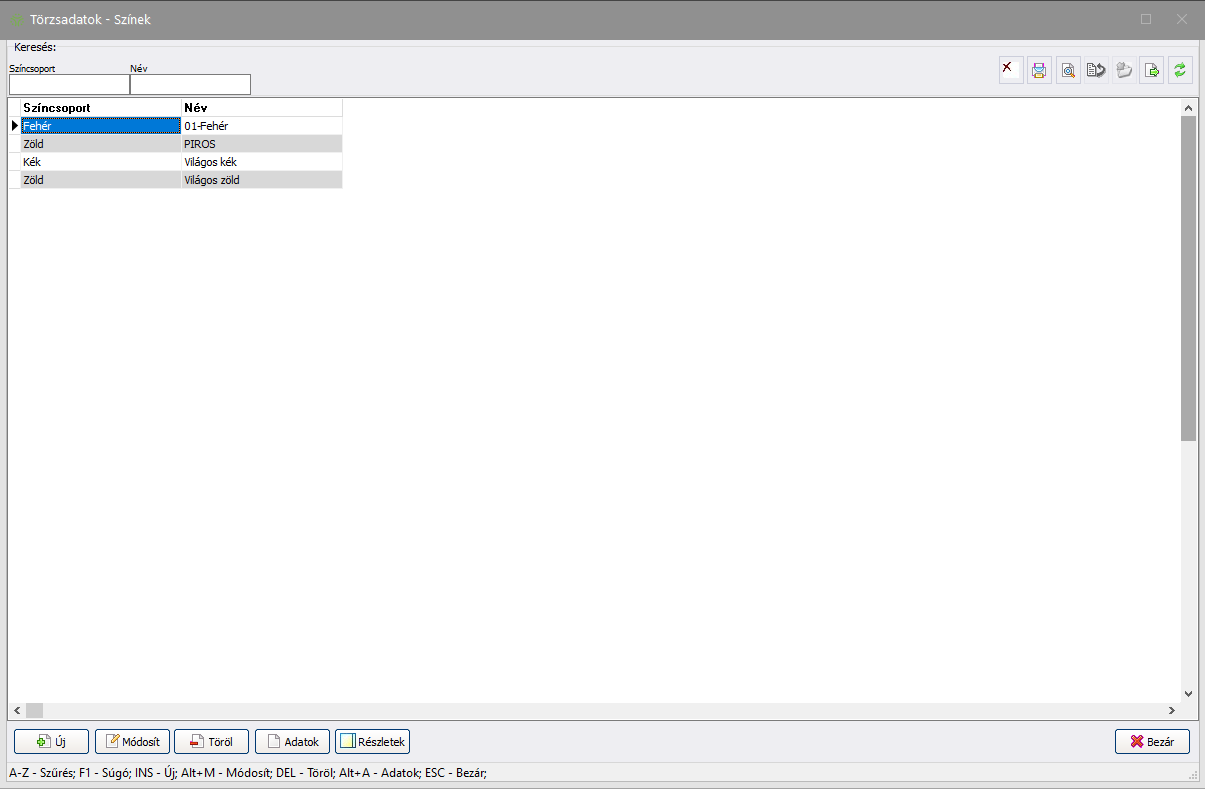
Task: Click the Új button to add a color
Action: pos(51,742)
